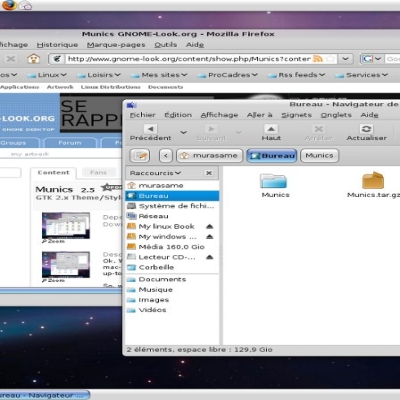
Task: Click the Actualiser refresh icon
Action: pos(366,129)
